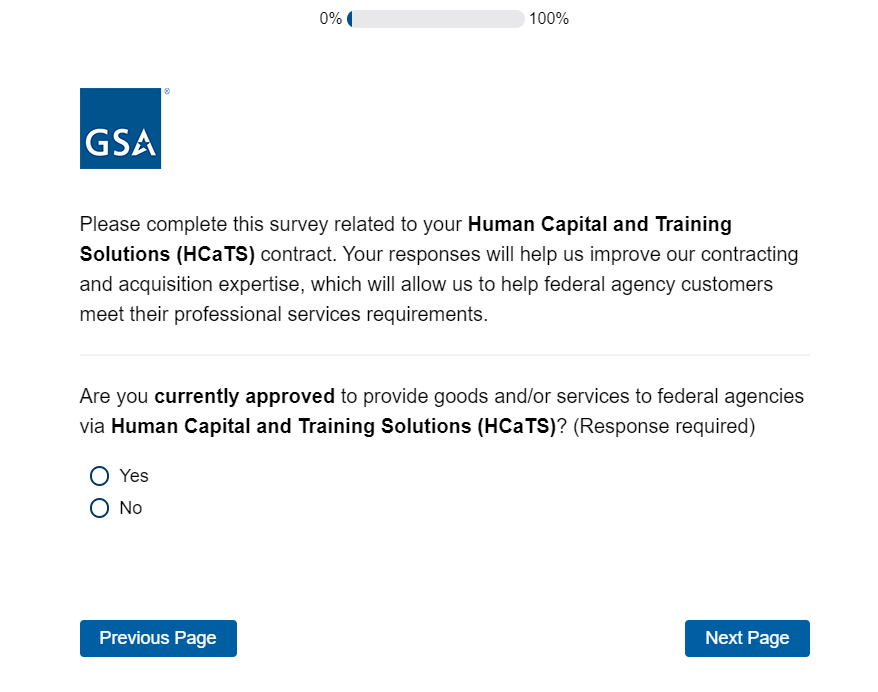Go to the Next Page
Image resolution: width=878 pixels, height=692 pixels.
pos(746,638)
